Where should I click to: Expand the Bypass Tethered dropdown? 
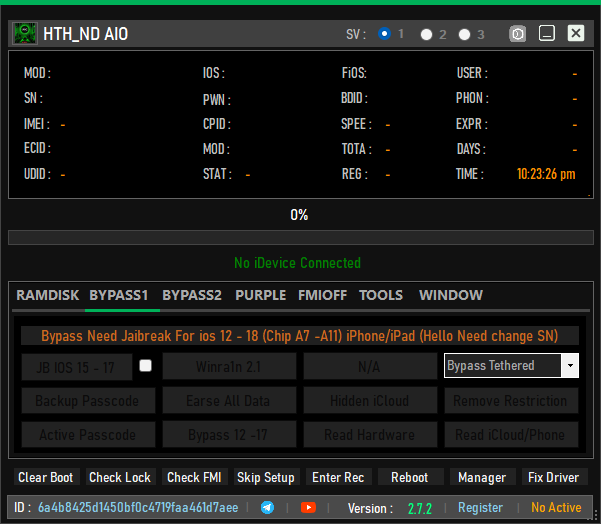tap(570, 366)
